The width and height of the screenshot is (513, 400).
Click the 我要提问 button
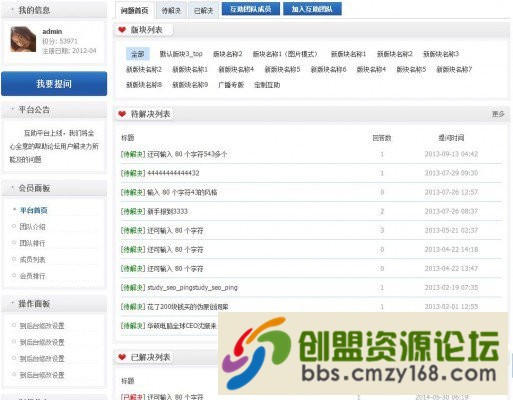[x=54, y=84]
